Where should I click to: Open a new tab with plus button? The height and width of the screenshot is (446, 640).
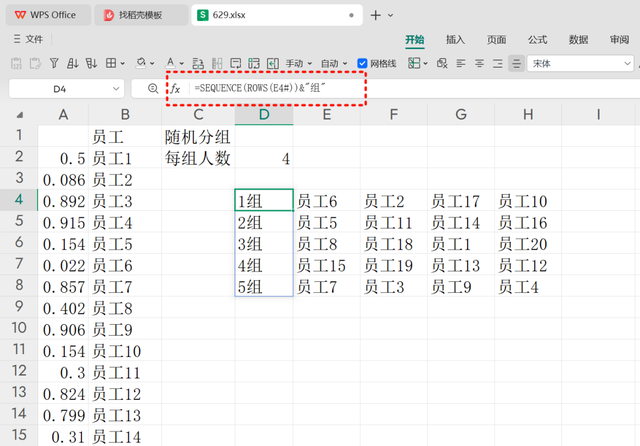[375, 16]
